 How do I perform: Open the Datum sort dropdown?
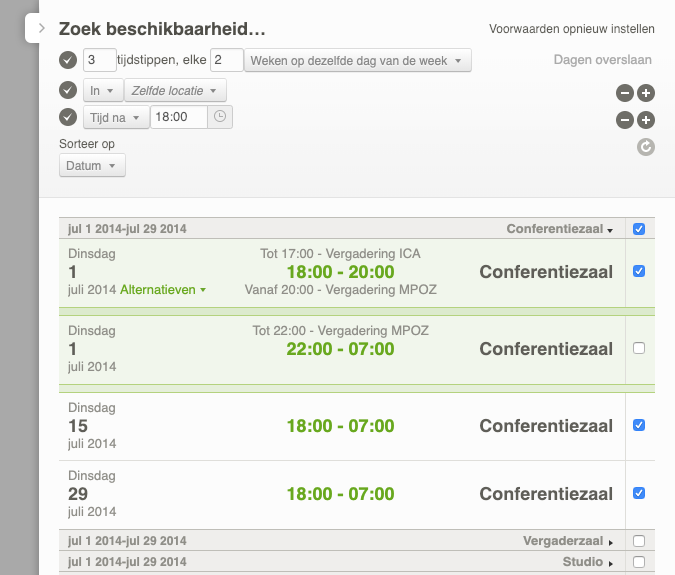coord(92,165)
